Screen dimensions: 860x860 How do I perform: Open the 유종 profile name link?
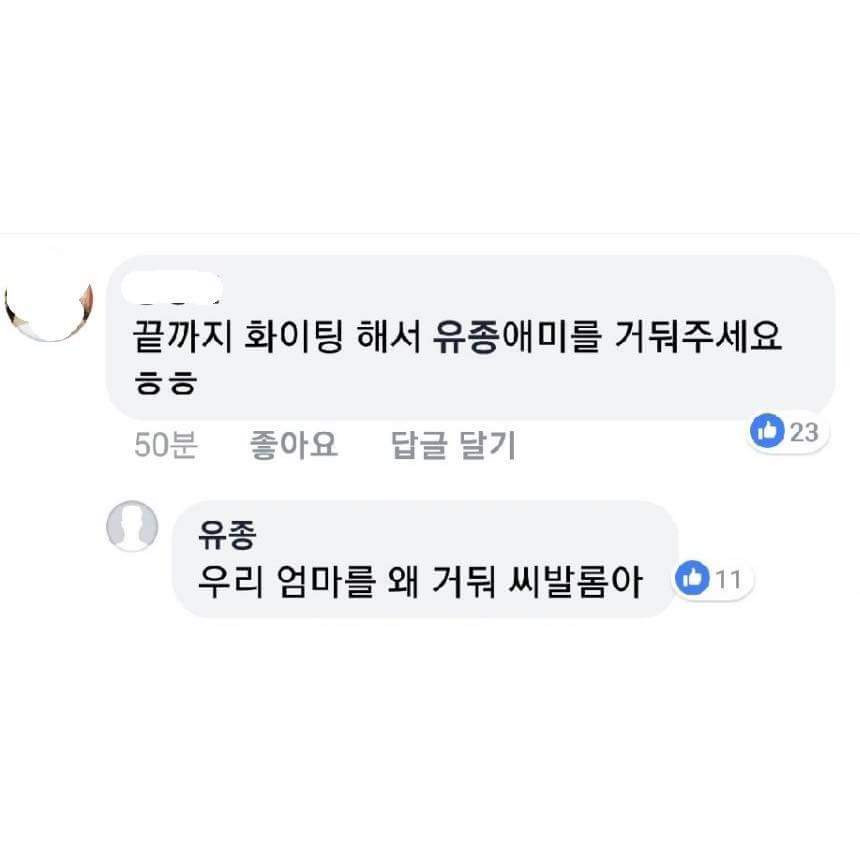click(226, 537)
